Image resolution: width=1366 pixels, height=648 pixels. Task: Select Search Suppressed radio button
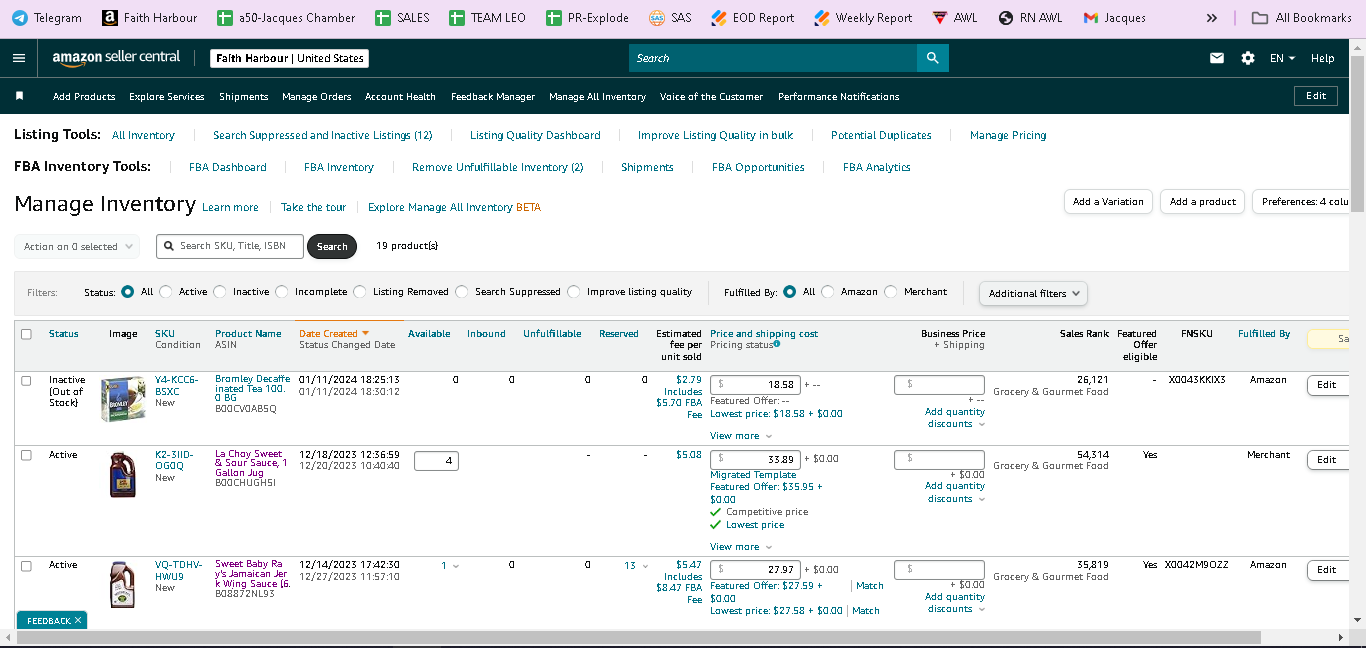coord(461,292)
